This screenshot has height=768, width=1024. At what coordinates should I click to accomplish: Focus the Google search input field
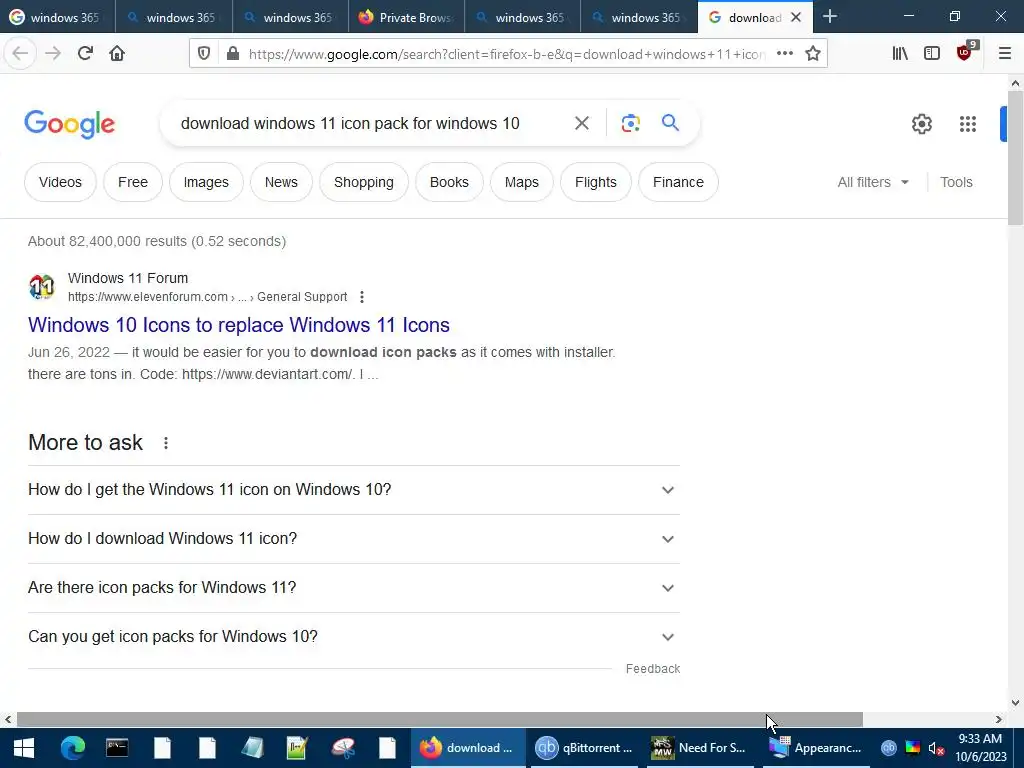click(372, 123)
